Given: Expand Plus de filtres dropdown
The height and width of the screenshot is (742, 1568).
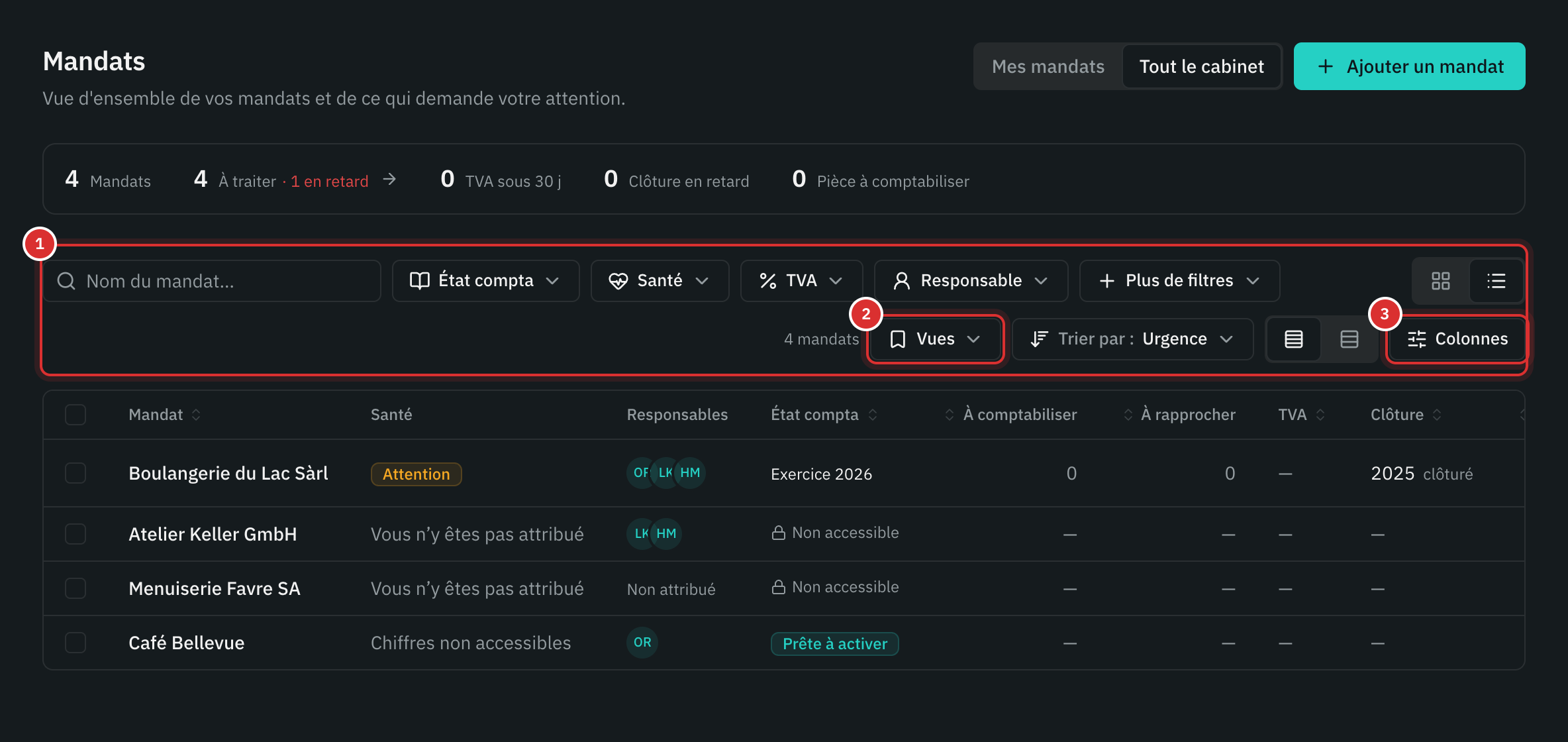Looking at the screenshot, I should coord(1179,281).
